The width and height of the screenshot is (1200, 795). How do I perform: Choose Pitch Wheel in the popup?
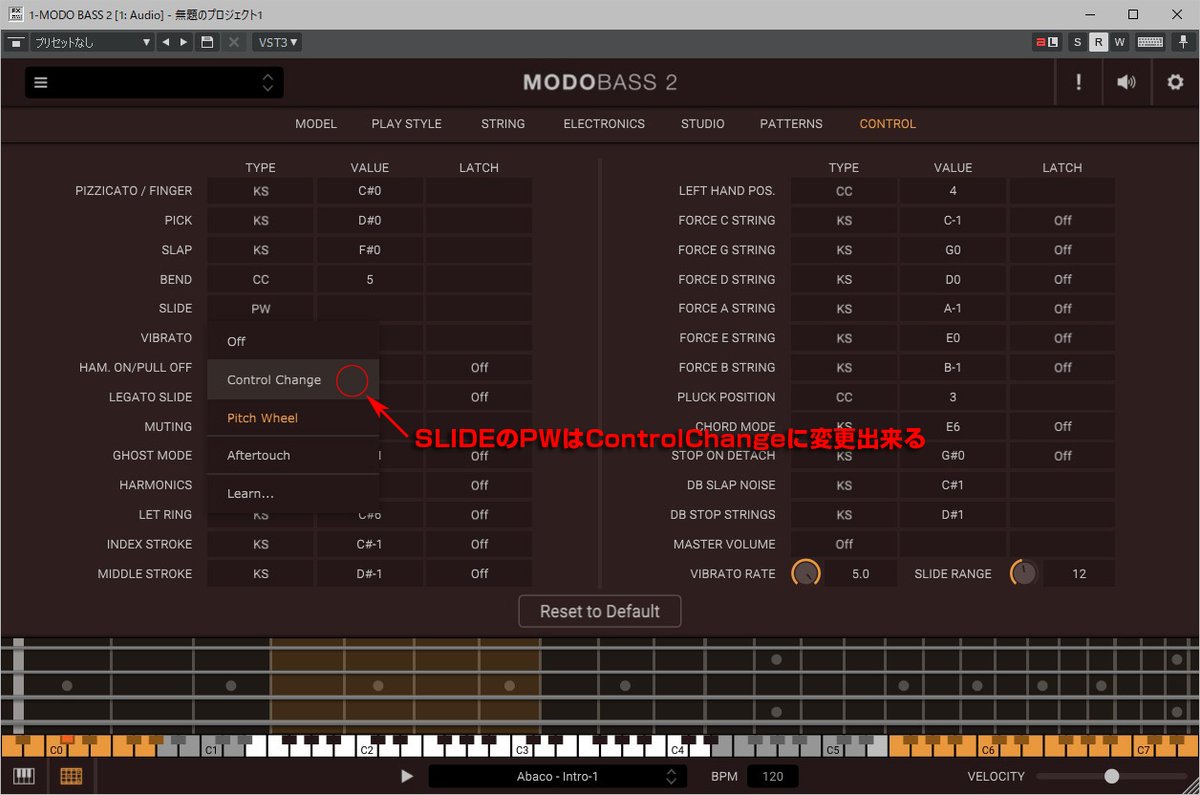(x=293, y=418)
